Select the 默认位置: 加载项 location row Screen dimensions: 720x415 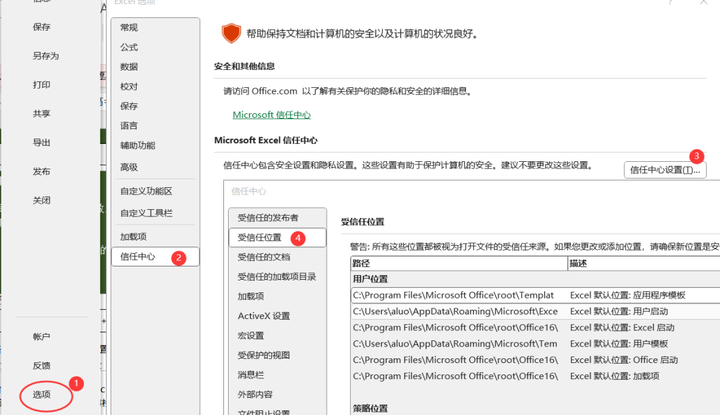tap(535, 376)
